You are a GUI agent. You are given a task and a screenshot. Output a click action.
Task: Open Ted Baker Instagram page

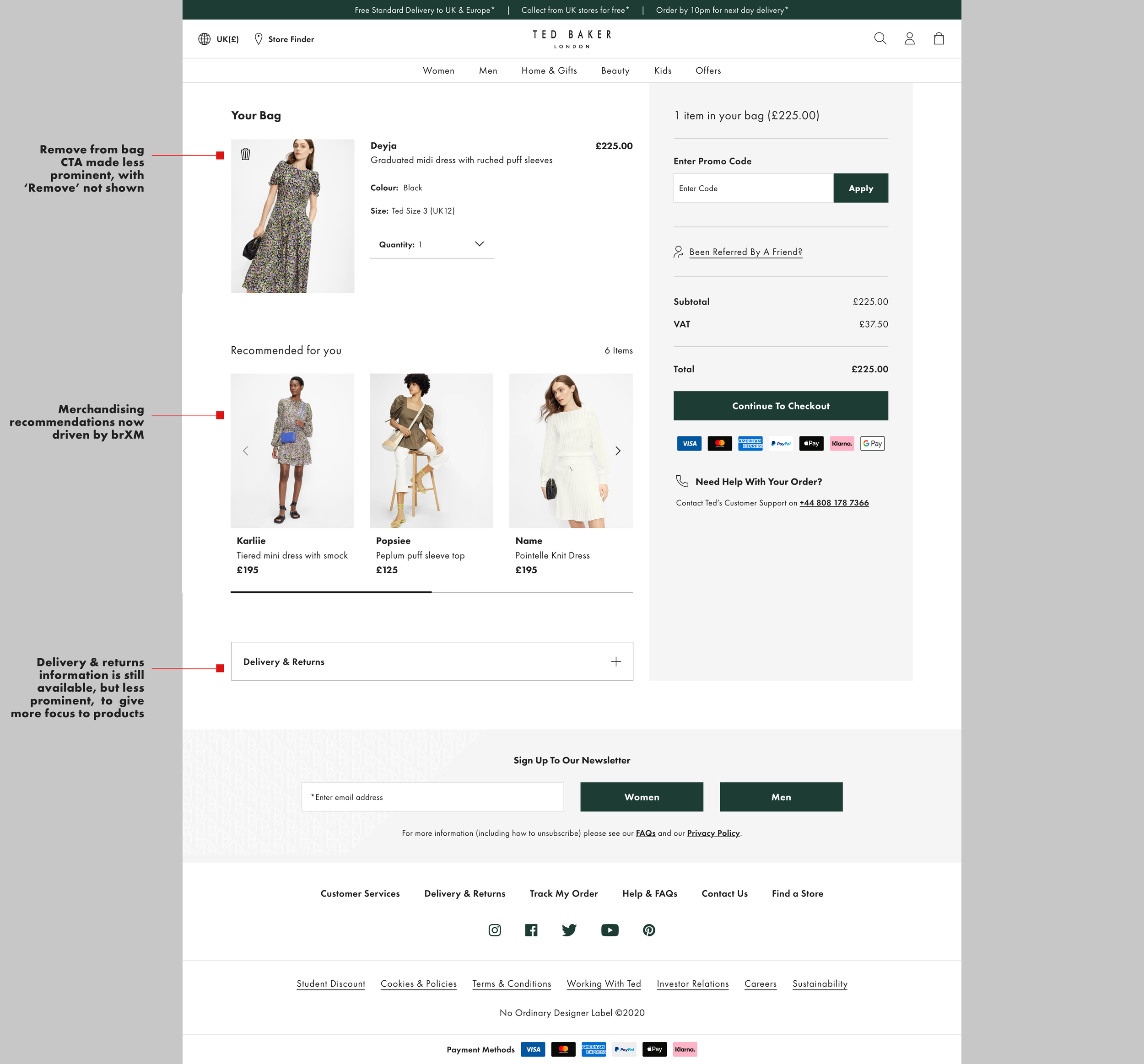coord(495,930)
